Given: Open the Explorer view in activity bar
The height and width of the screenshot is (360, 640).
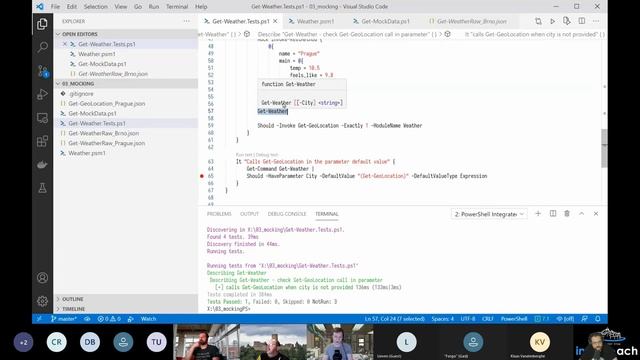Looking at the screenshot, I should (42, 24).
